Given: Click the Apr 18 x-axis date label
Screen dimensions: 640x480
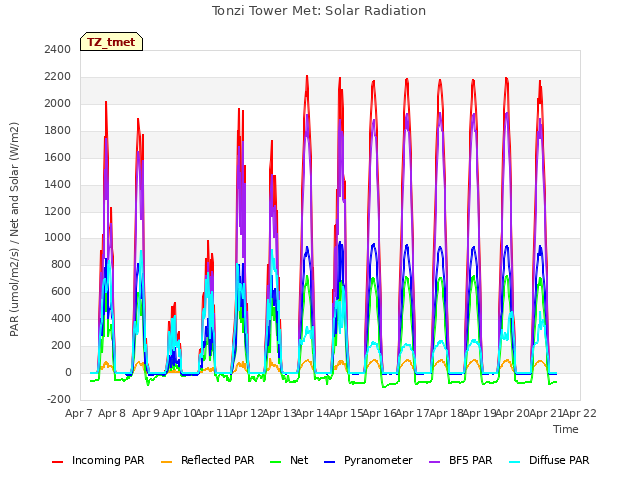Looking at the screenshot, I should [446, 413].
